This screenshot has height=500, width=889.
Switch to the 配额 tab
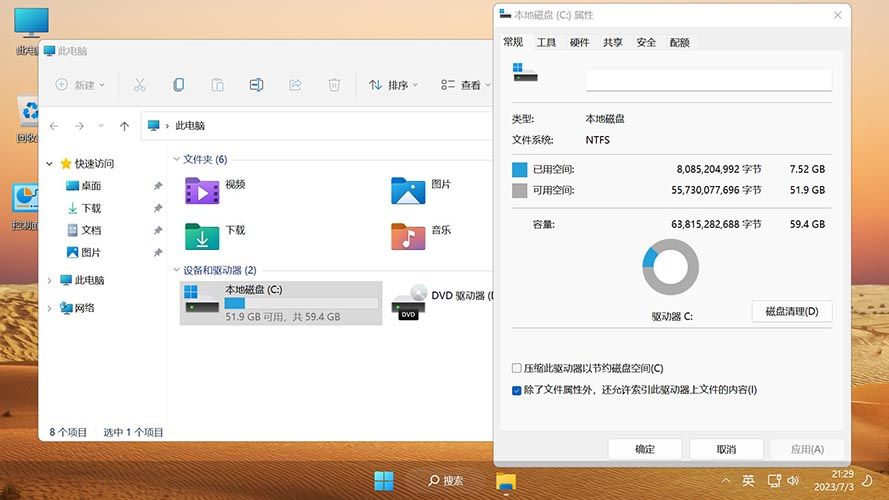[x=680, y=43]
